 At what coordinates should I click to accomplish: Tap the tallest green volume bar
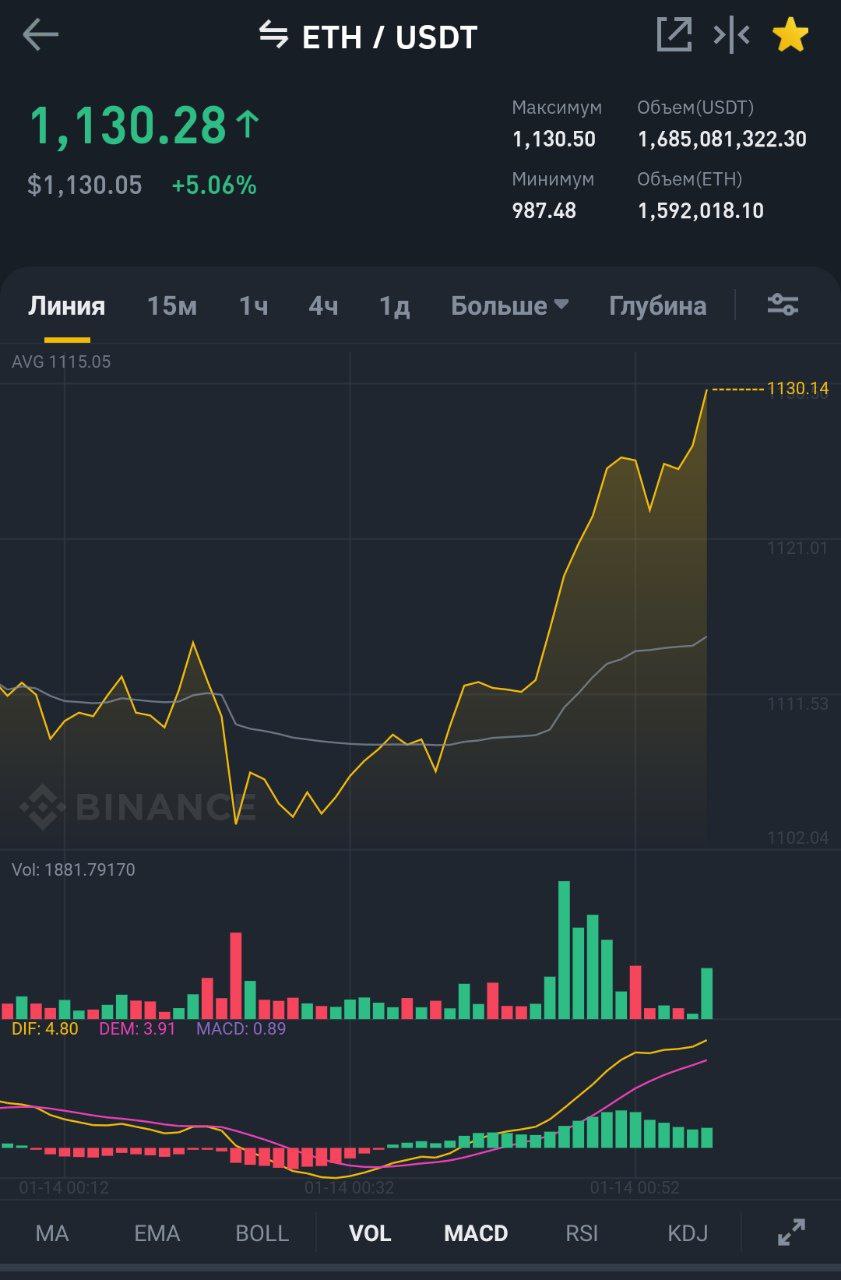(x=564, y=950)
